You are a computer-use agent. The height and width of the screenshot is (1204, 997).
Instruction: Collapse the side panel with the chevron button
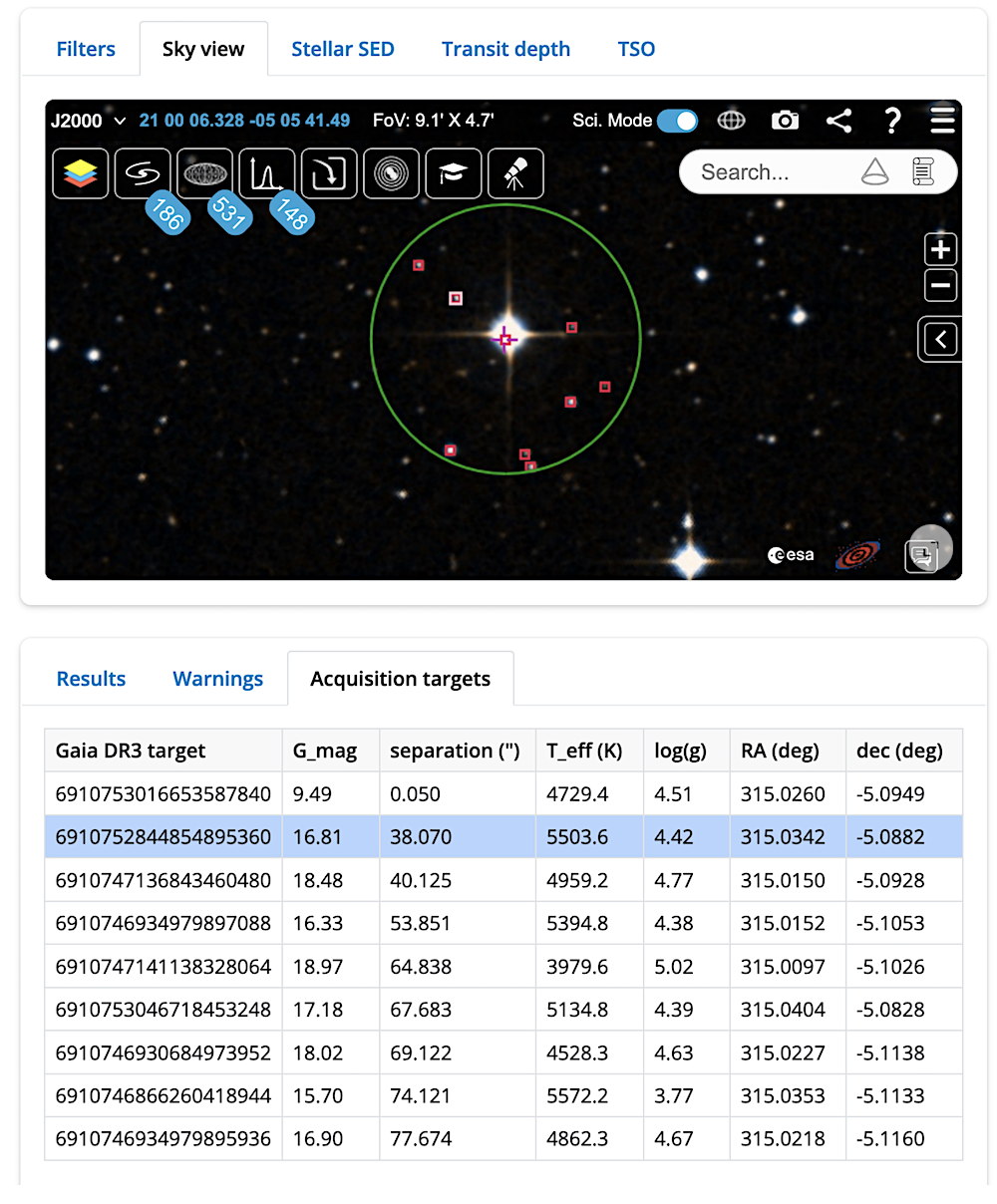click(939, 339)
